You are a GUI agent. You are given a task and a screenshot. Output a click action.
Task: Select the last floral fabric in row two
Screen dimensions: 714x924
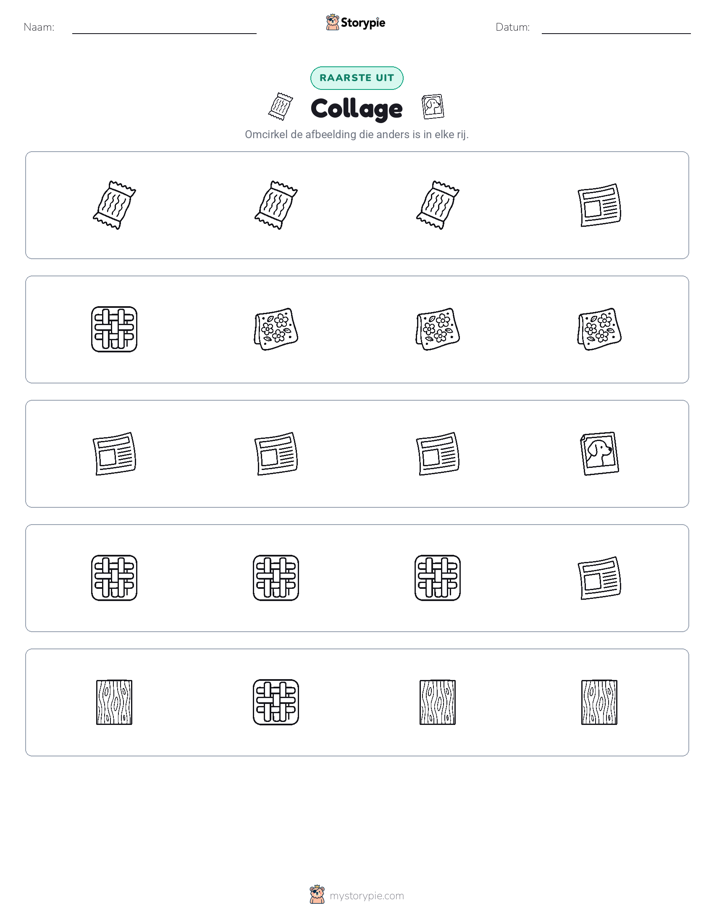point(599,329)
